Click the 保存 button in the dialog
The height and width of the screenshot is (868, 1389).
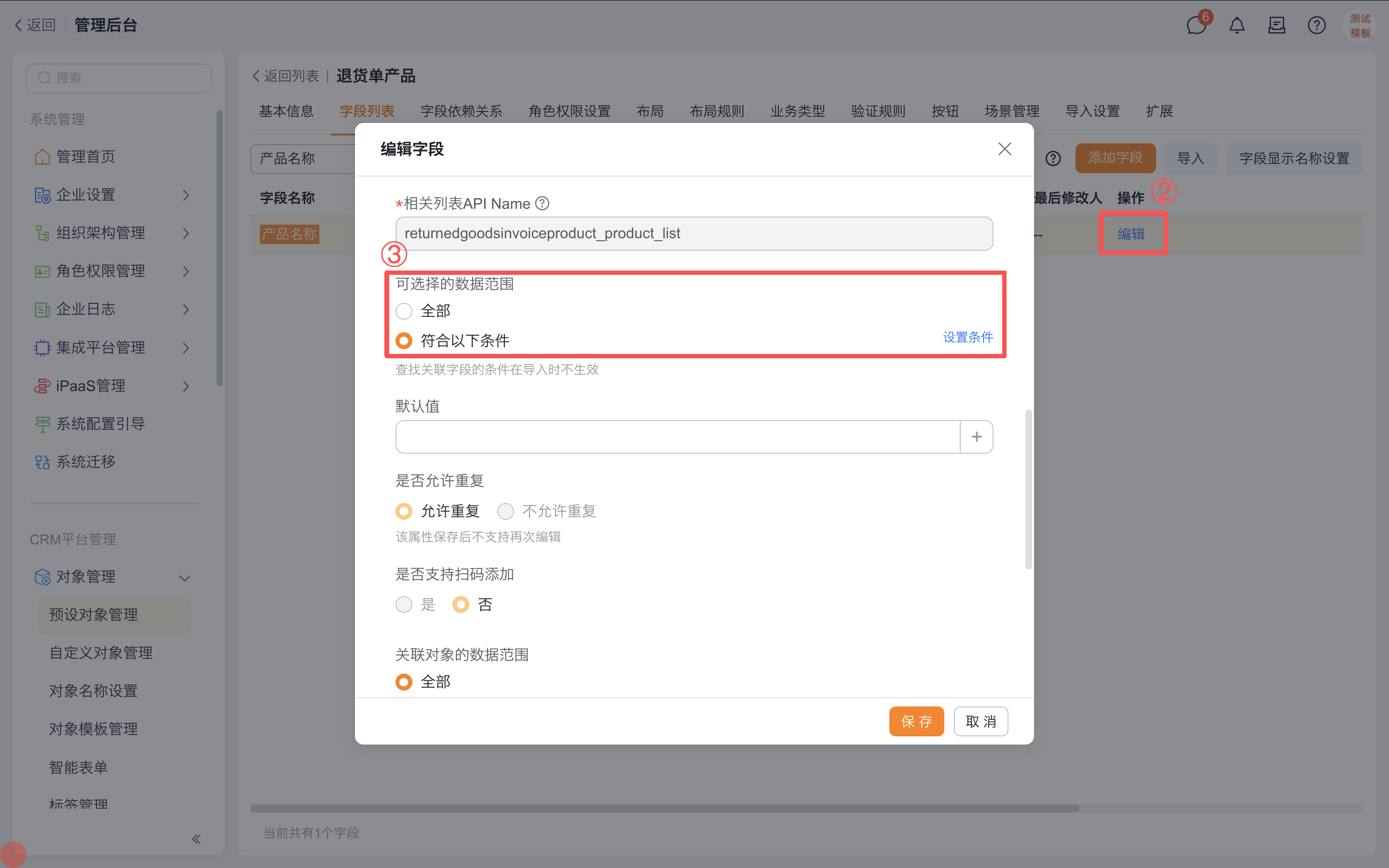pyautogui.click(x=916, y=721)
